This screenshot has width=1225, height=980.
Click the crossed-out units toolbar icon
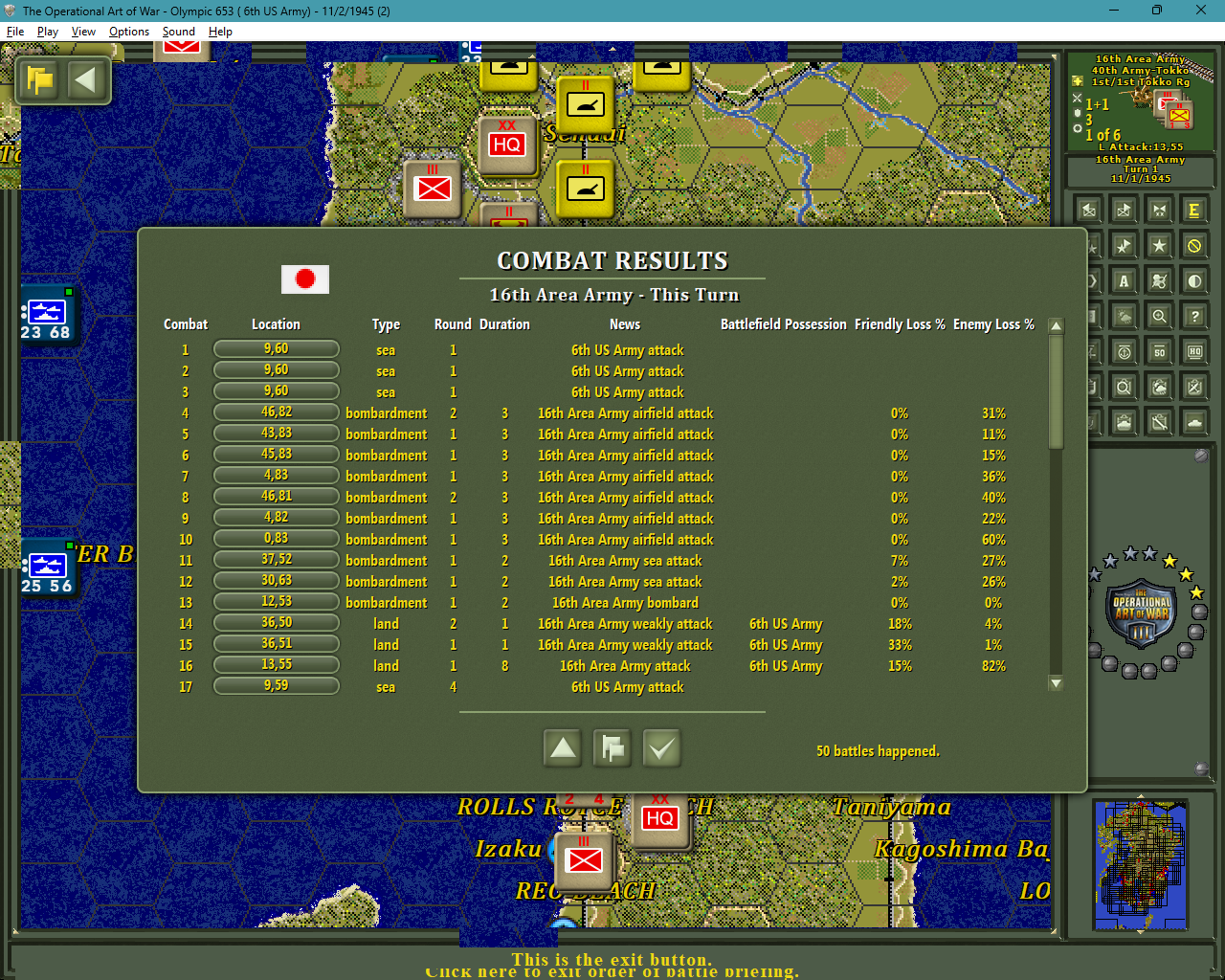1159,280
